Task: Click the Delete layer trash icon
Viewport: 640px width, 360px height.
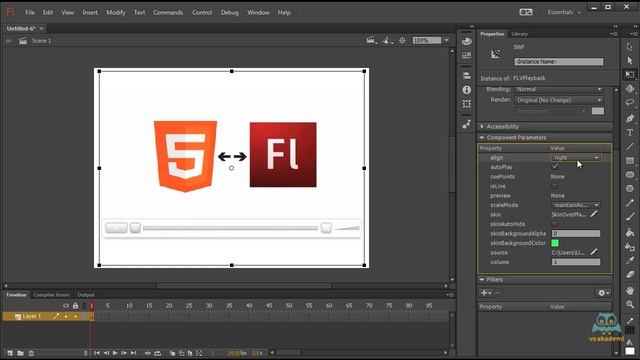Action: click(x=31, y=353)
